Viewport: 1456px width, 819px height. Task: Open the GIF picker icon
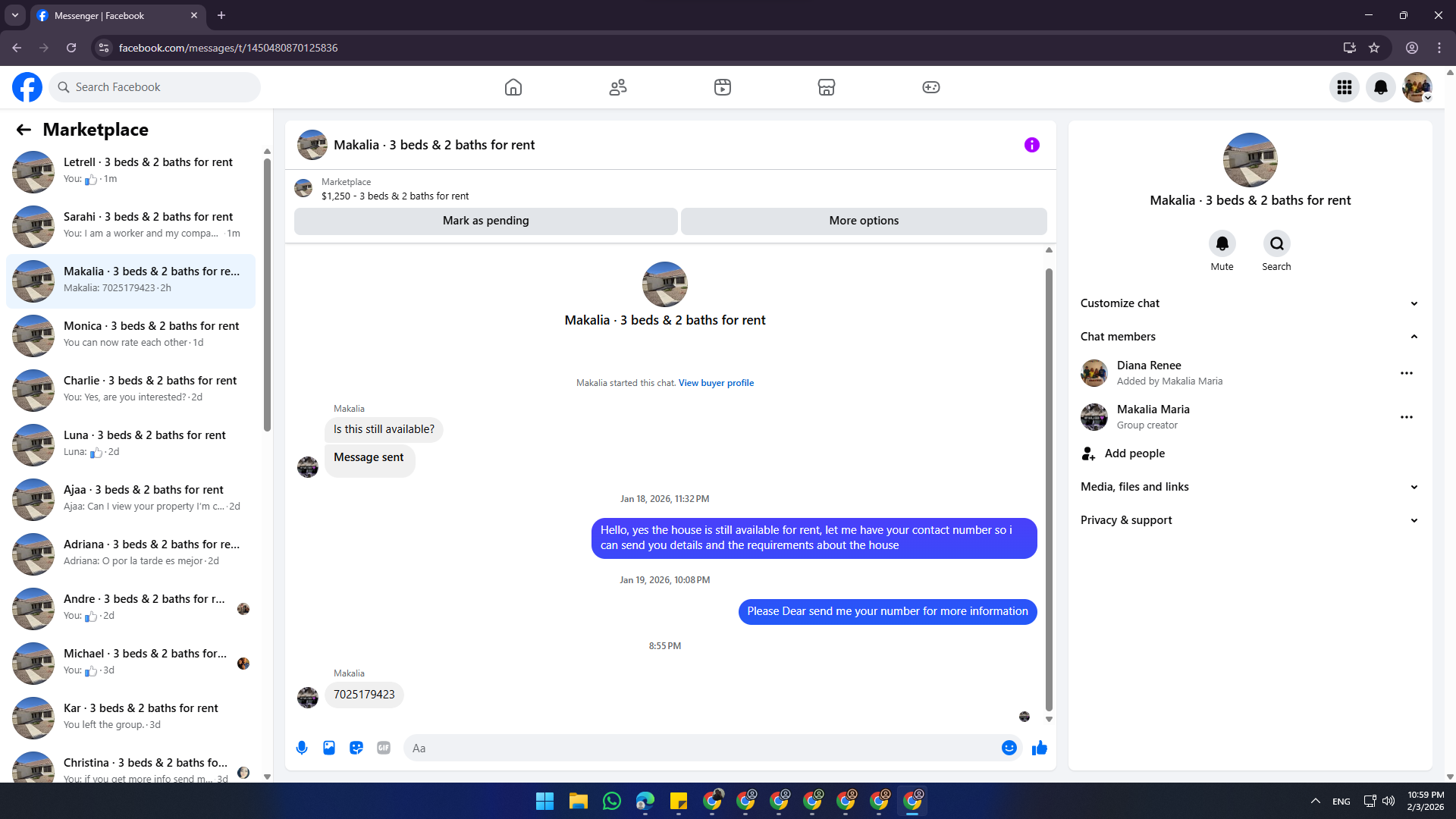pos(384,748)
